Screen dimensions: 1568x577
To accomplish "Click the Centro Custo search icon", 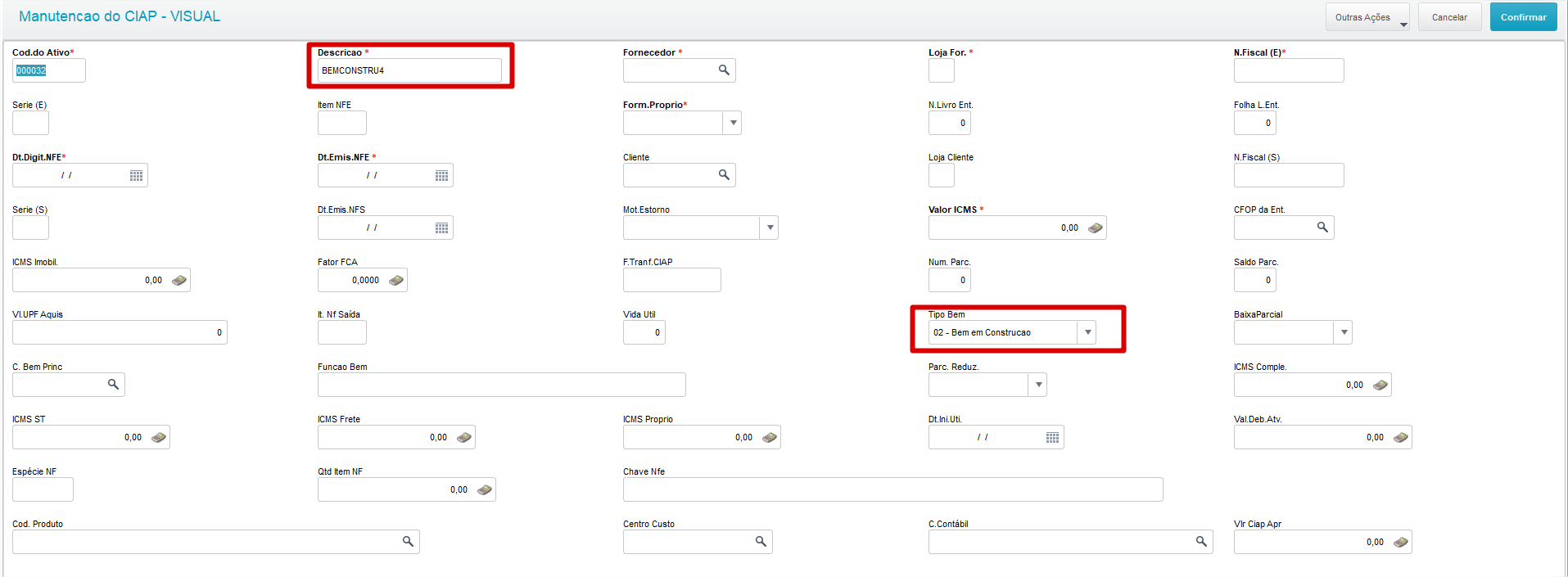I will tap(761, 542).
